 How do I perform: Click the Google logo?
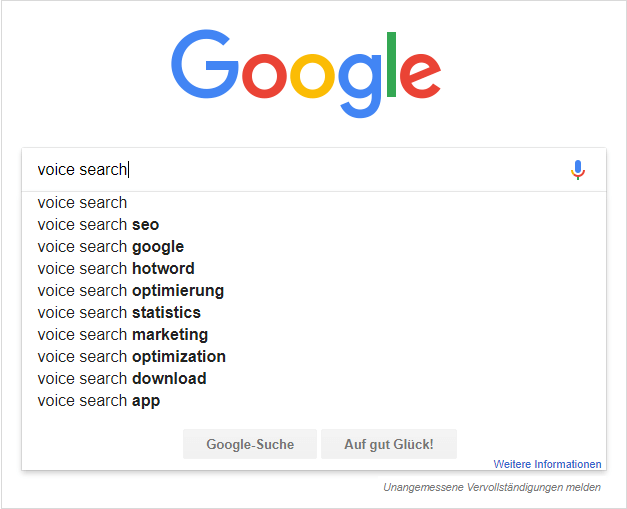(x=306, y=70)
